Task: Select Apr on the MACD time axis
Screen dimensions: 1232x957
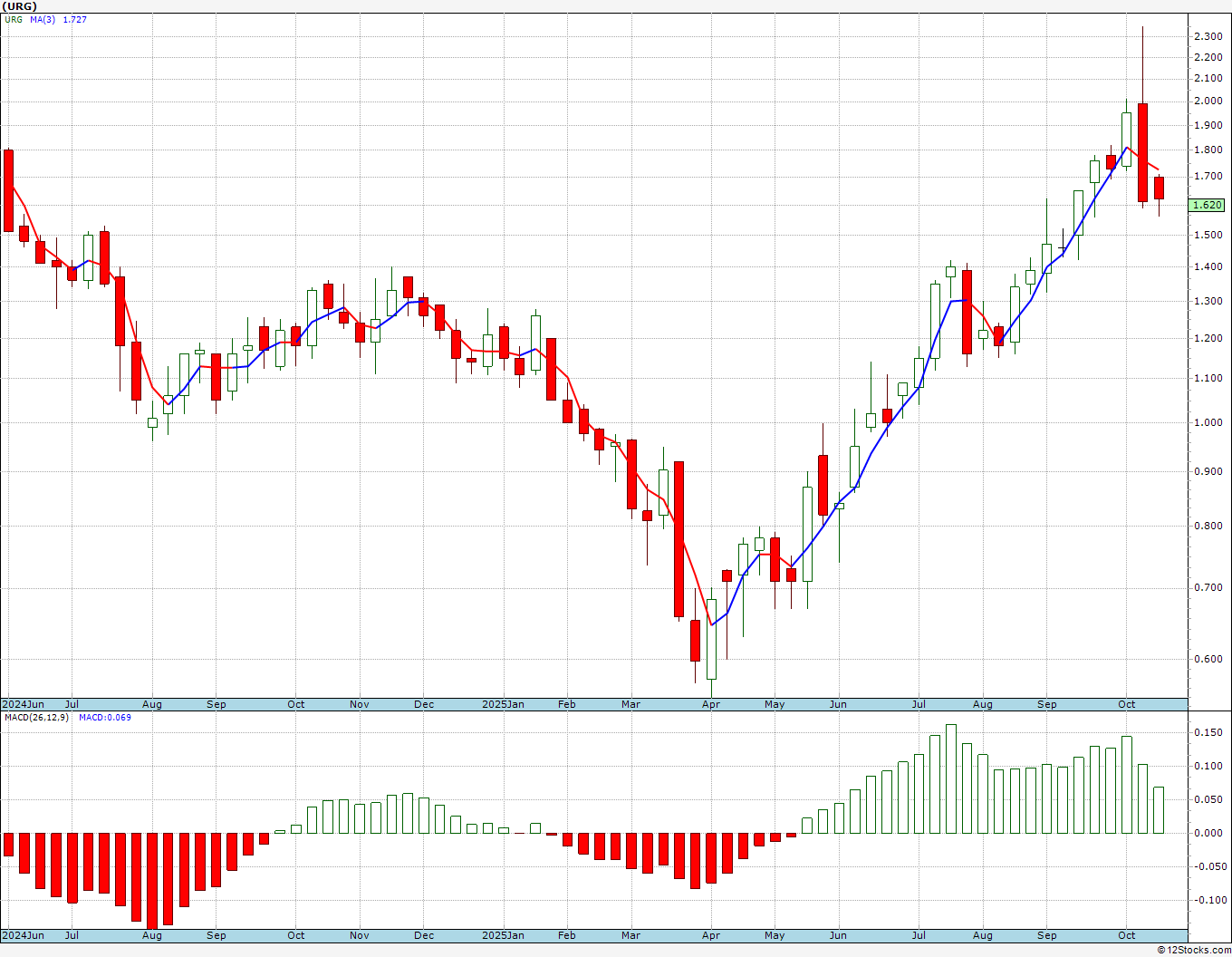Action: click(x=711, y=935)
